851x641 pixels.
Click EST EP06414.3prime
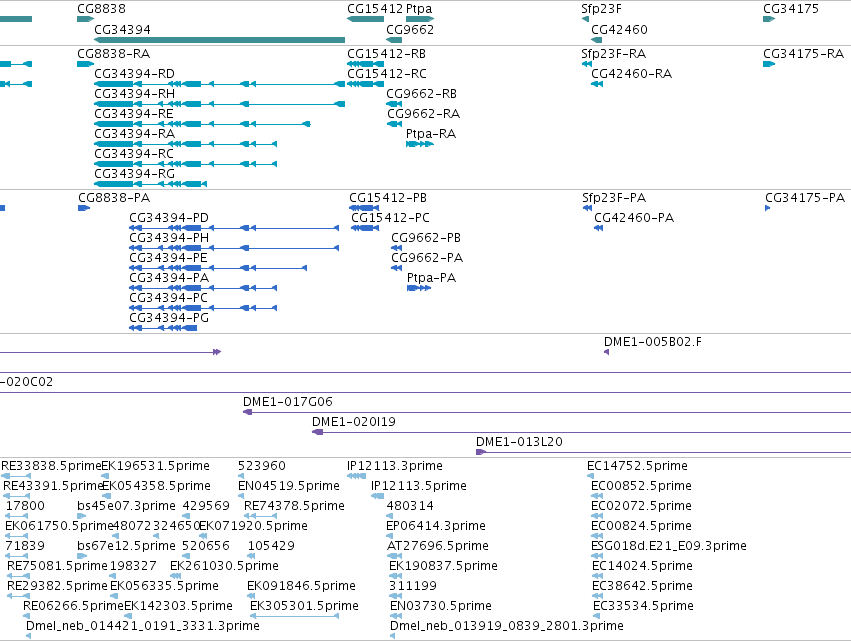[x=436, y=526]
